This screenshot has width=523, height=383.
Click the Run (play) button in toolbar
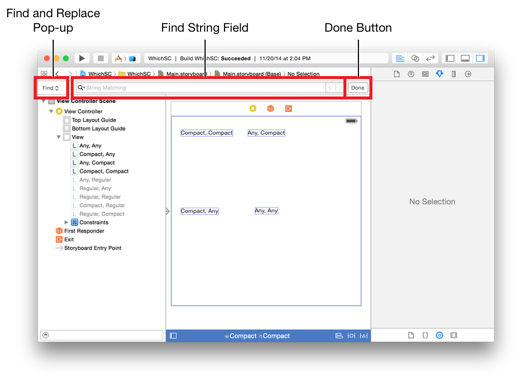tap(82, 58)
